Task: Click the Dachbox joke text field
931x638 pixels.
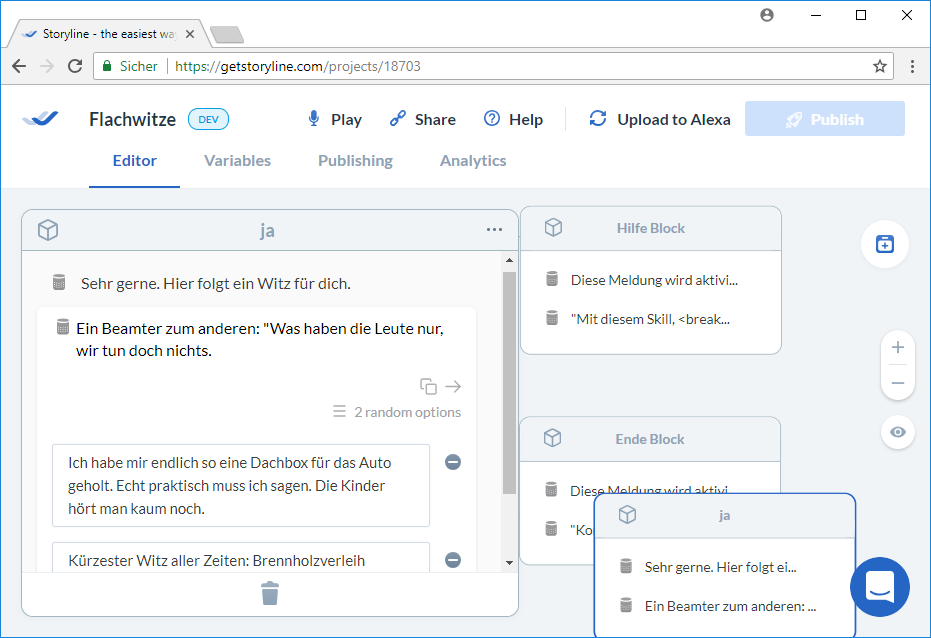Action: click(x=241, y=485)
